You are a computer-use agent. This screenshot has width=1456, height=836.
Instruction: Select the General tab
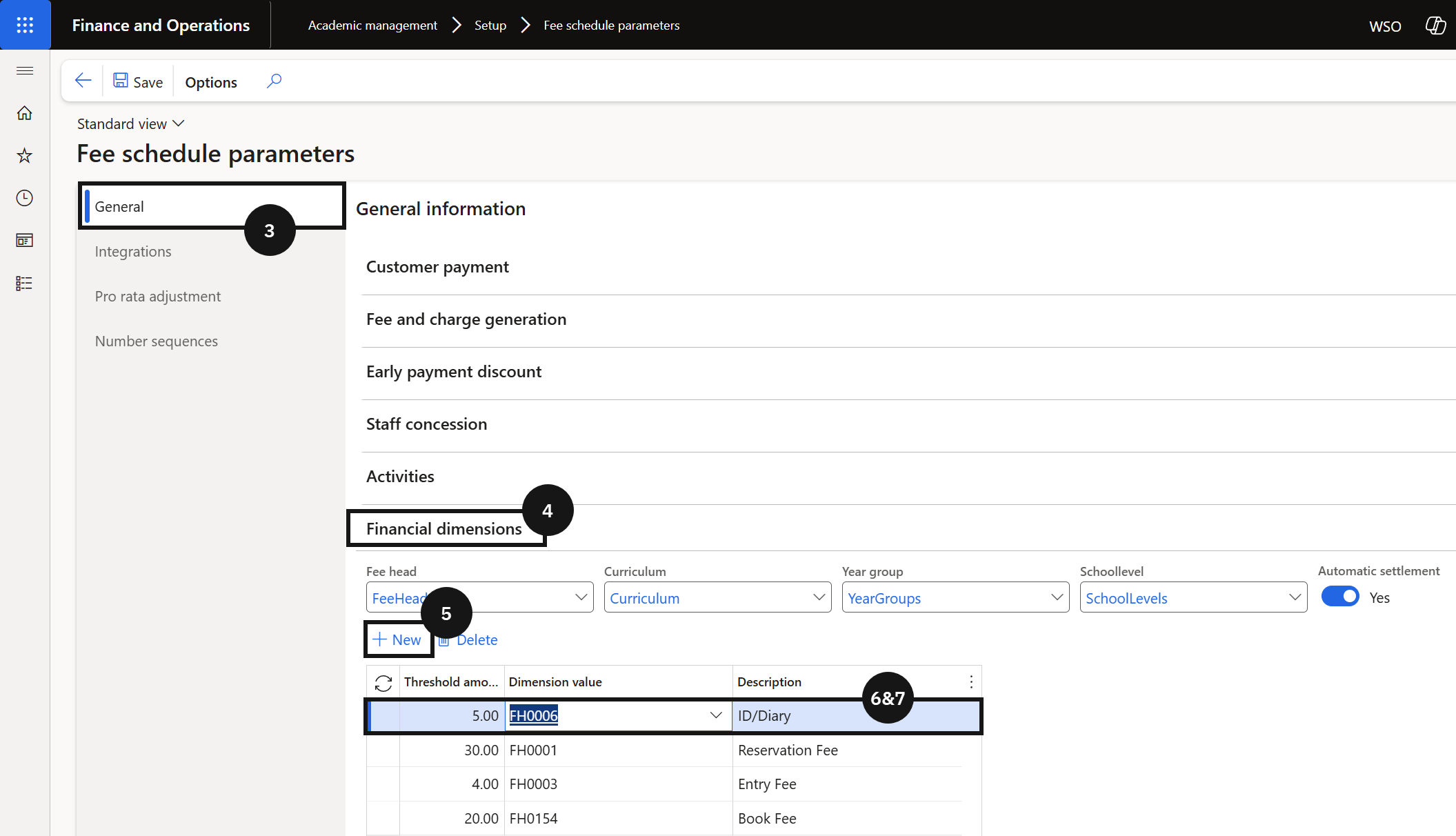(212, 206)
